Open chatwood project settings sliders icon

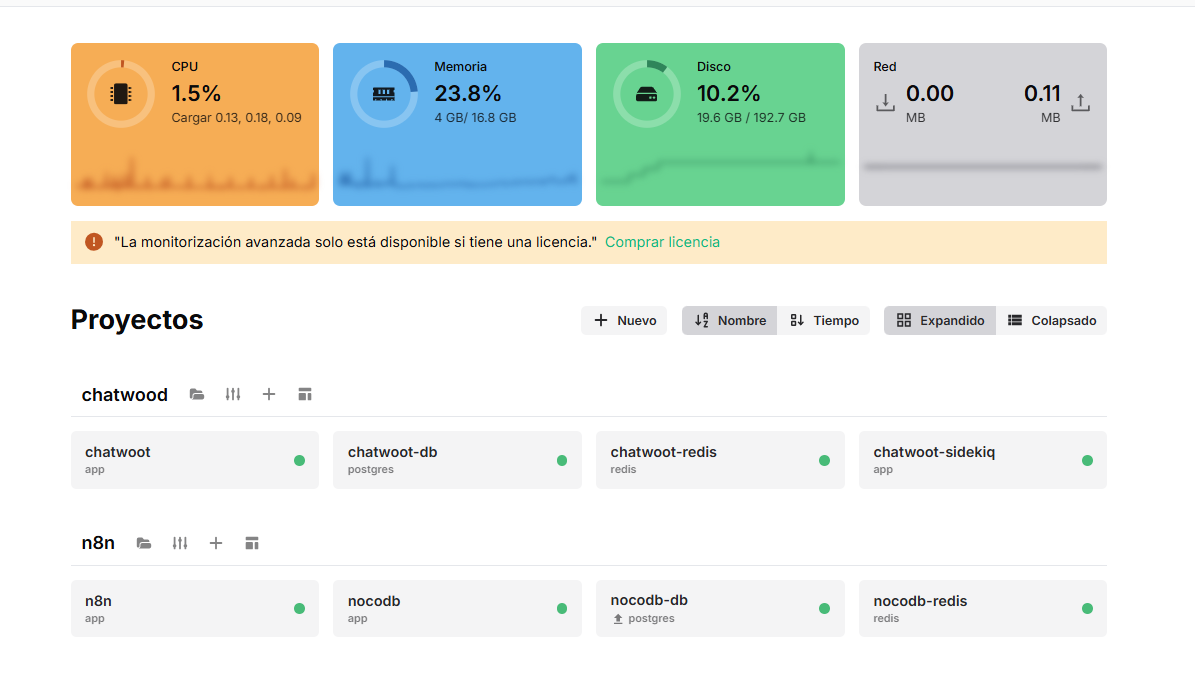tap(233, 395)
